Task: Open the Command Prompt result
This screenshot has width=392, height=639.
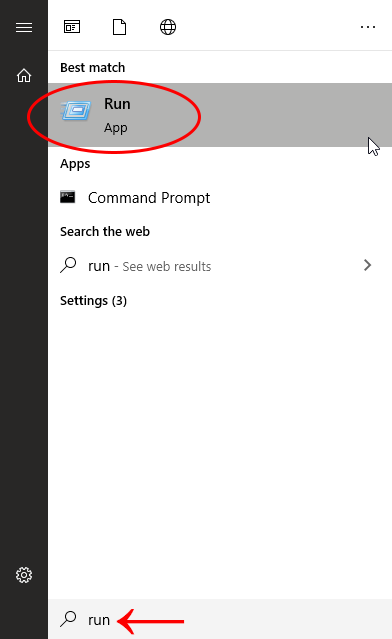Action: click(x=220, y=198)
